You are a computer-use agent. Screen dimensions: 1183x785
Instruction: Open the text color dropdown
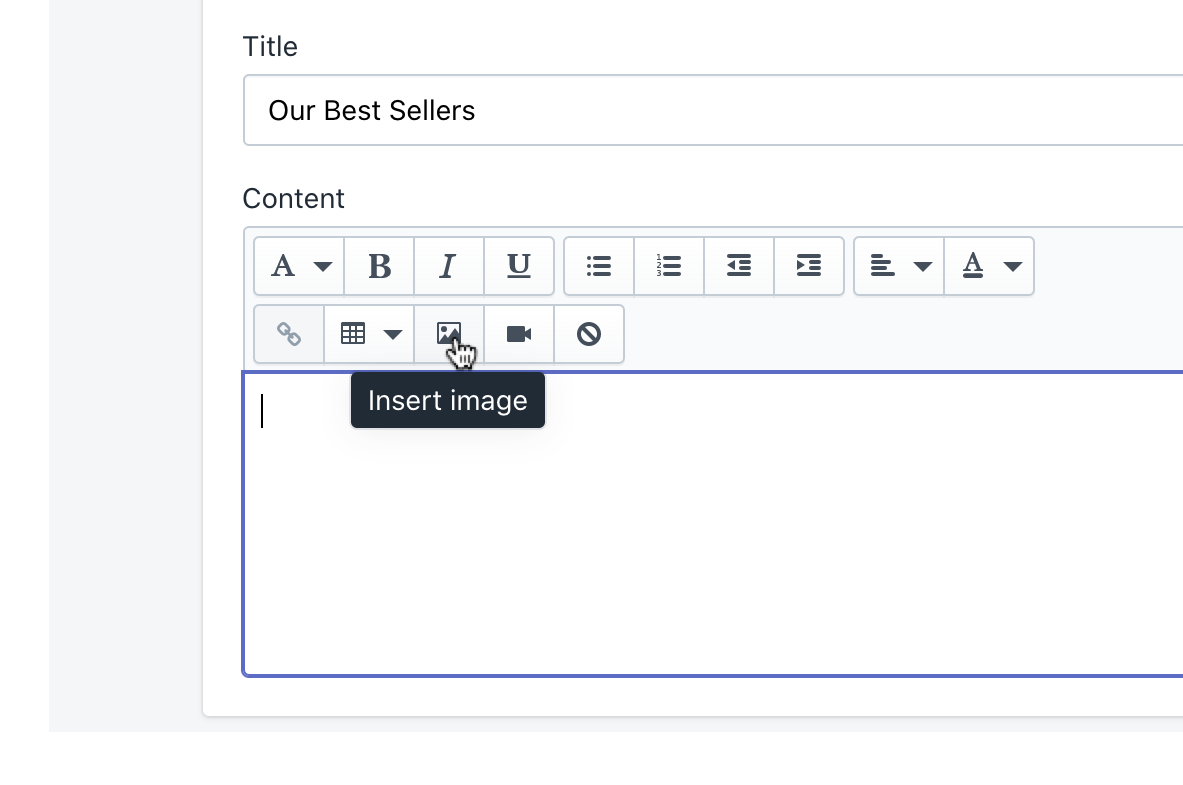click(x=989, y=266)
